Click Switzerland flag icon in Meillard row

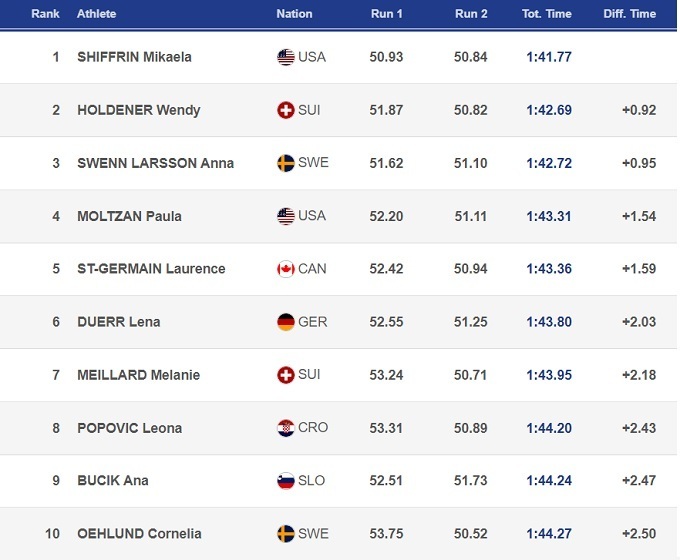click(x=286, y=375)
